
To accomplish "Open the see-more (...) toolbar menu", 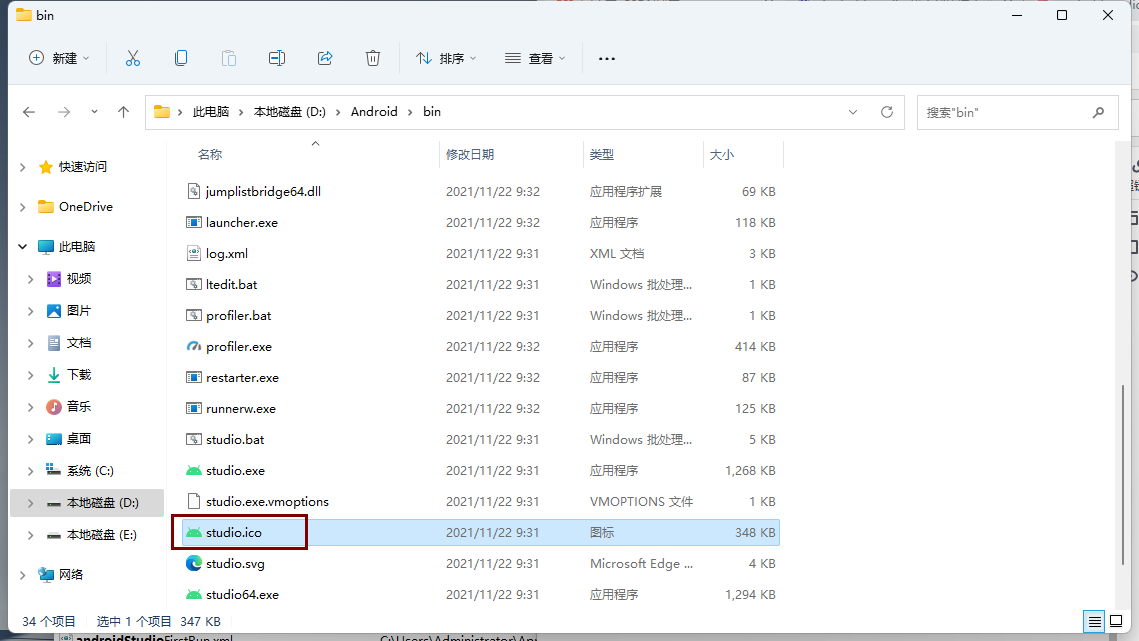I will (606, 58).
